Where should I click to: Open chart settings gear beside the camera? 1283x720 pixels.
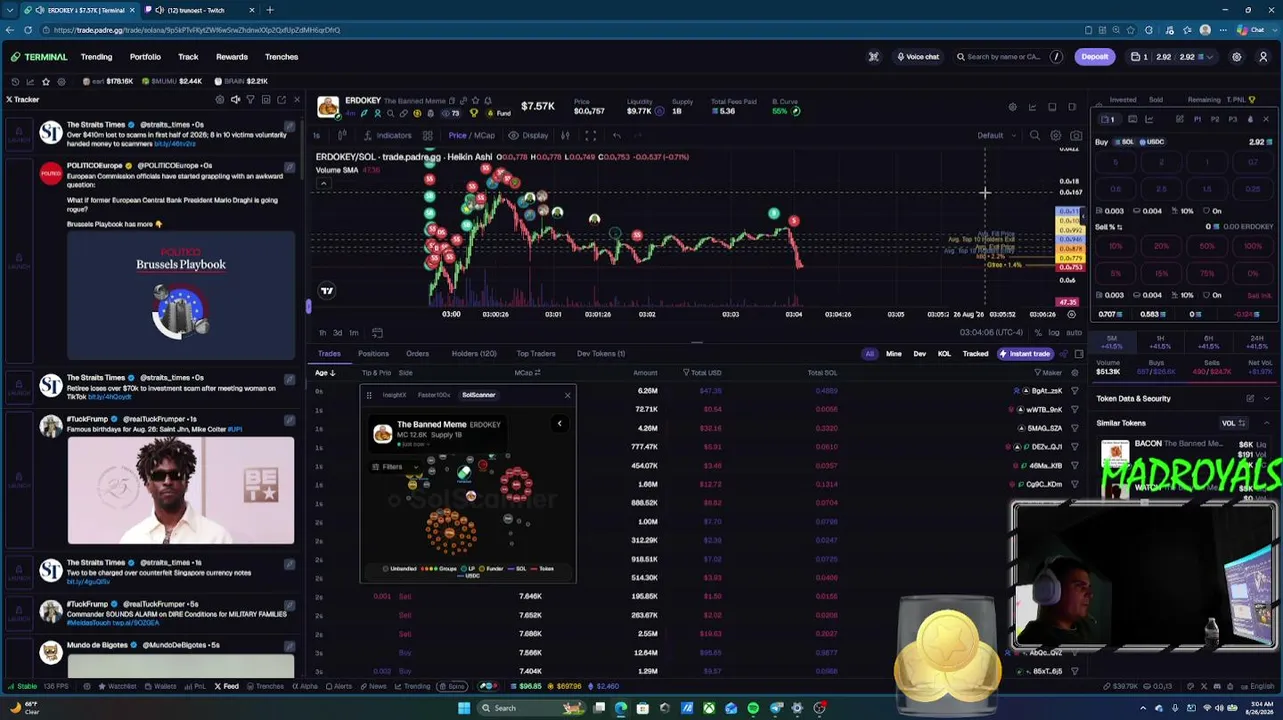coord(1055,136)
